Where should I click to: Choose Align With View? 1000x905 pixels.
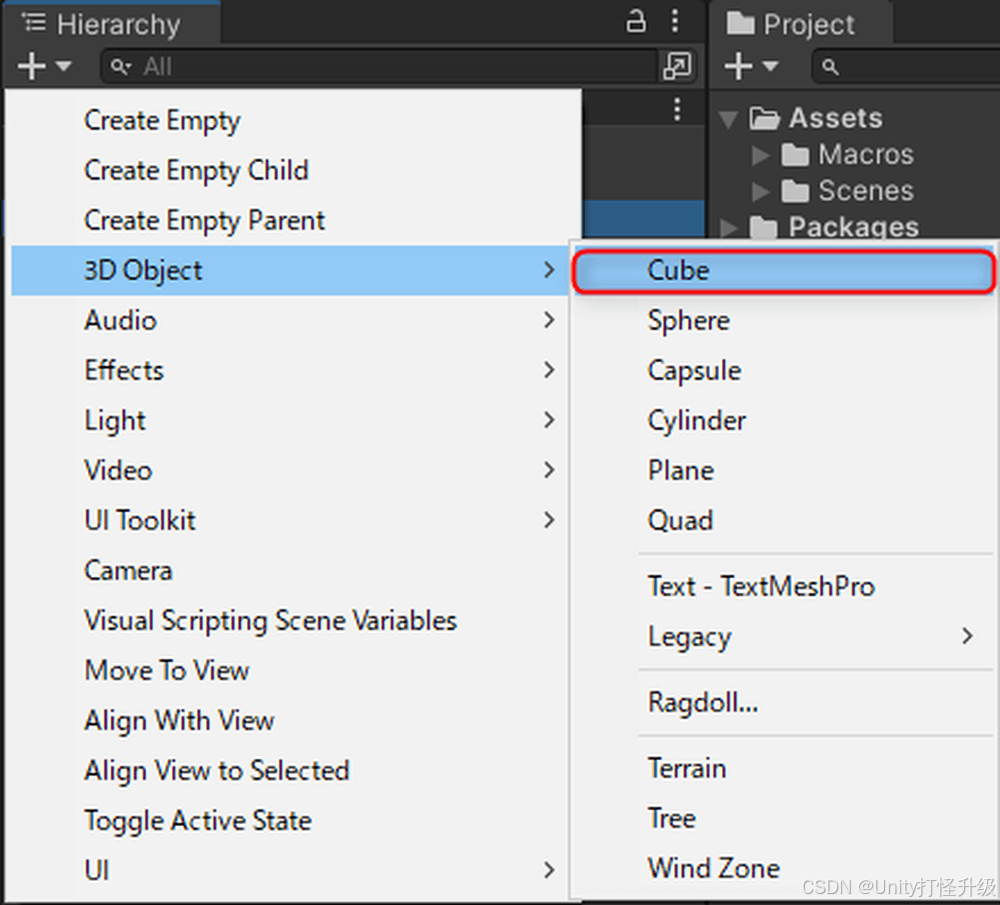[x=290, y=721]
